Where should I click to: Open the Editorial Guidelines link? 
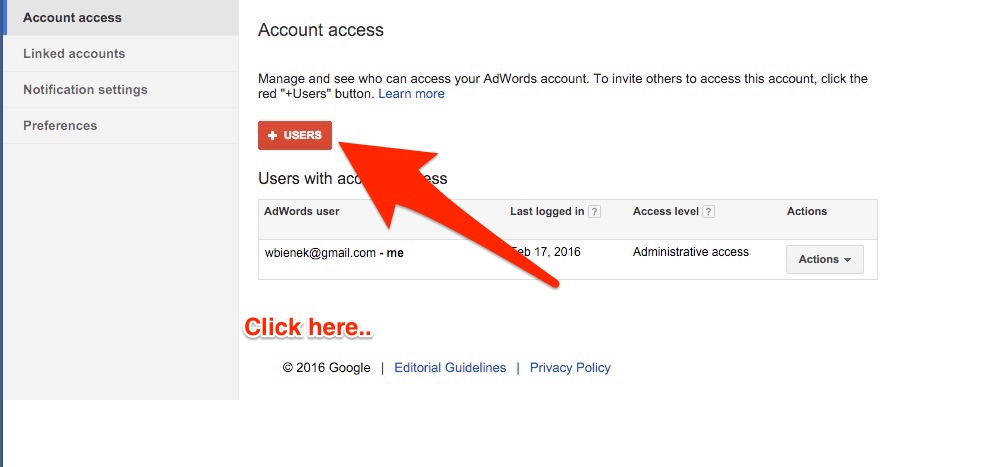[x=450, y=368]
